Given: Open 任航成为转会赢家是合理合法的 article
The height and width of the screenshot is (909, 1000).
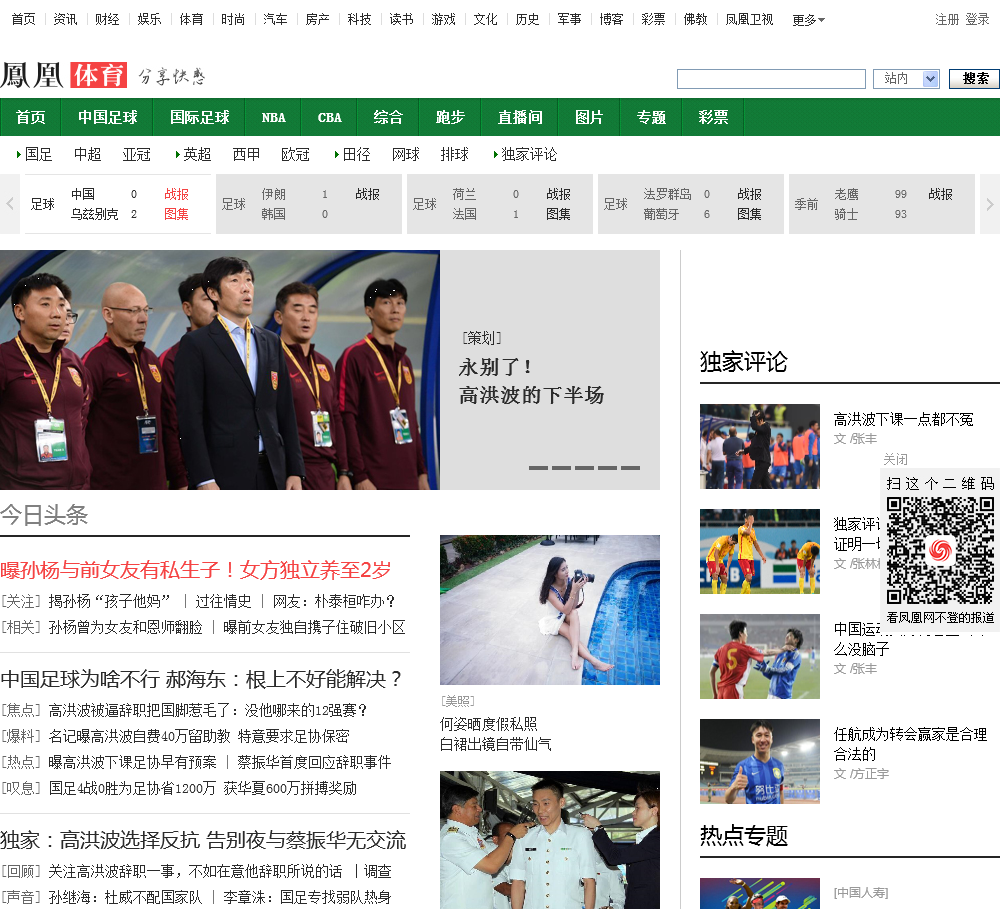Looking at the screenshot, I should 910,744.
